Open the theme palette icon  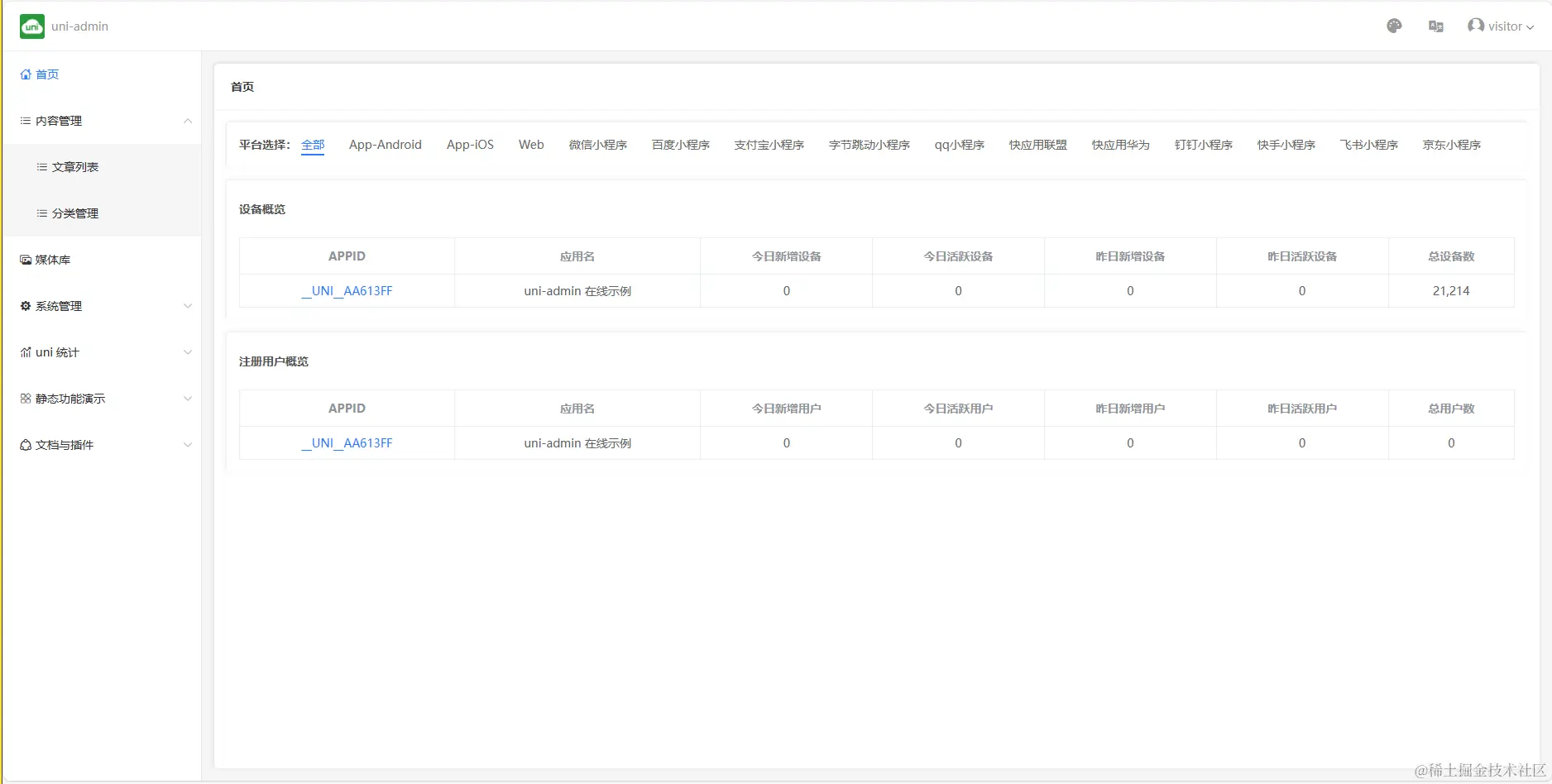tap(1394, 26)
